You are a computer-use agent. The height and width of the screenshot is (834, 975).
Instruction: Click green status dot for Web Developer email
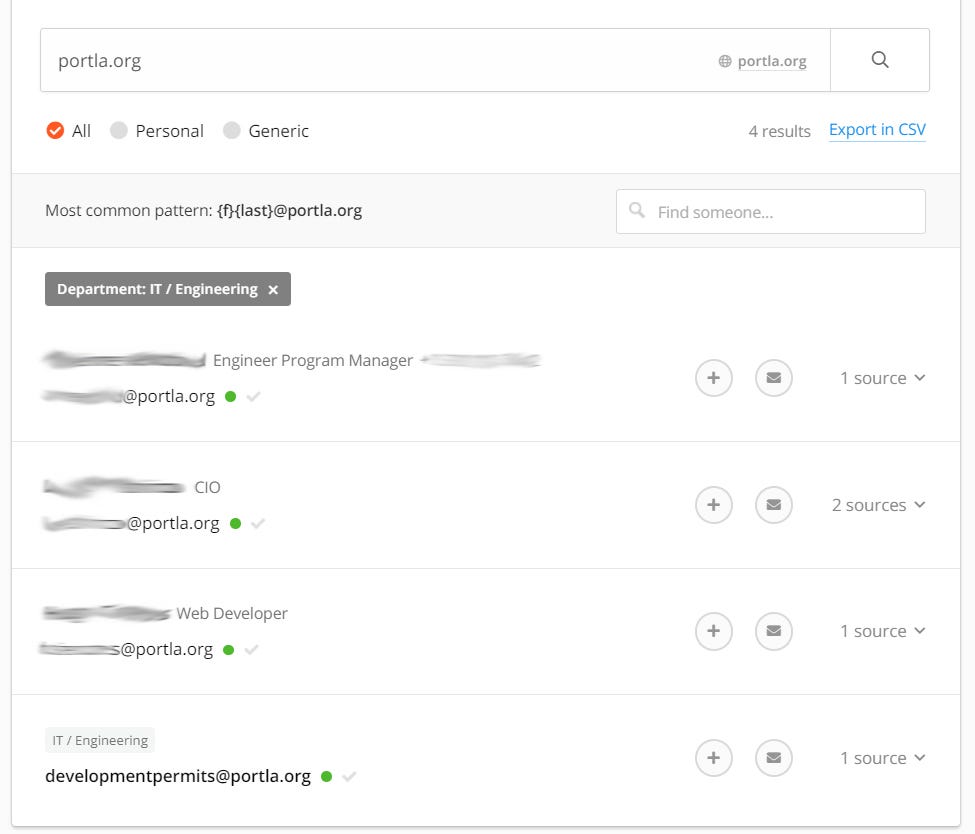tap(228, 649)
